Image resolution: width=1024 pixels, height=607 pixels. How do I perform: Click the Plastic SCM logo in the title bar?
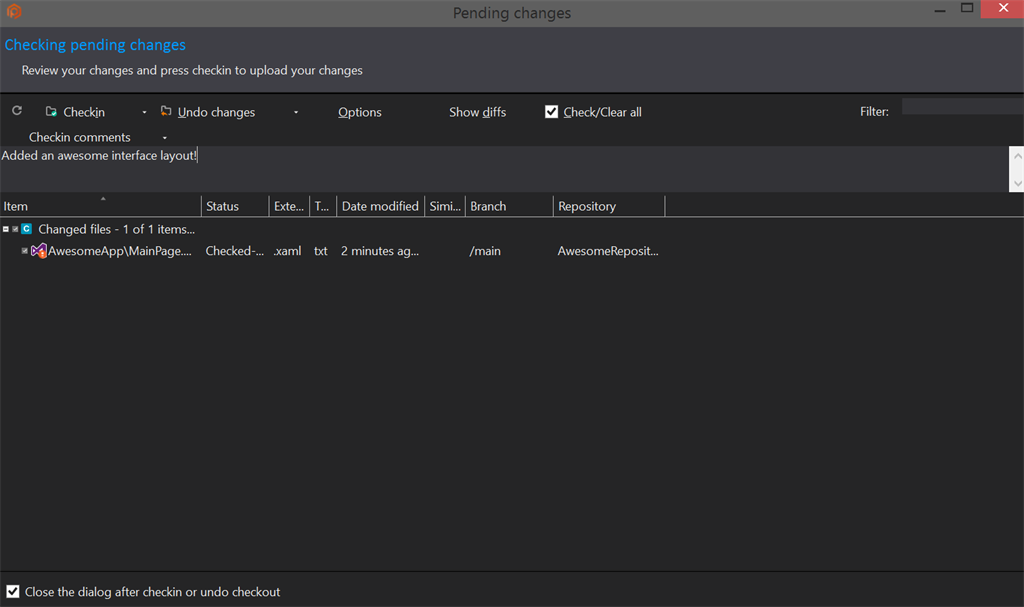(x=12, y=13)
